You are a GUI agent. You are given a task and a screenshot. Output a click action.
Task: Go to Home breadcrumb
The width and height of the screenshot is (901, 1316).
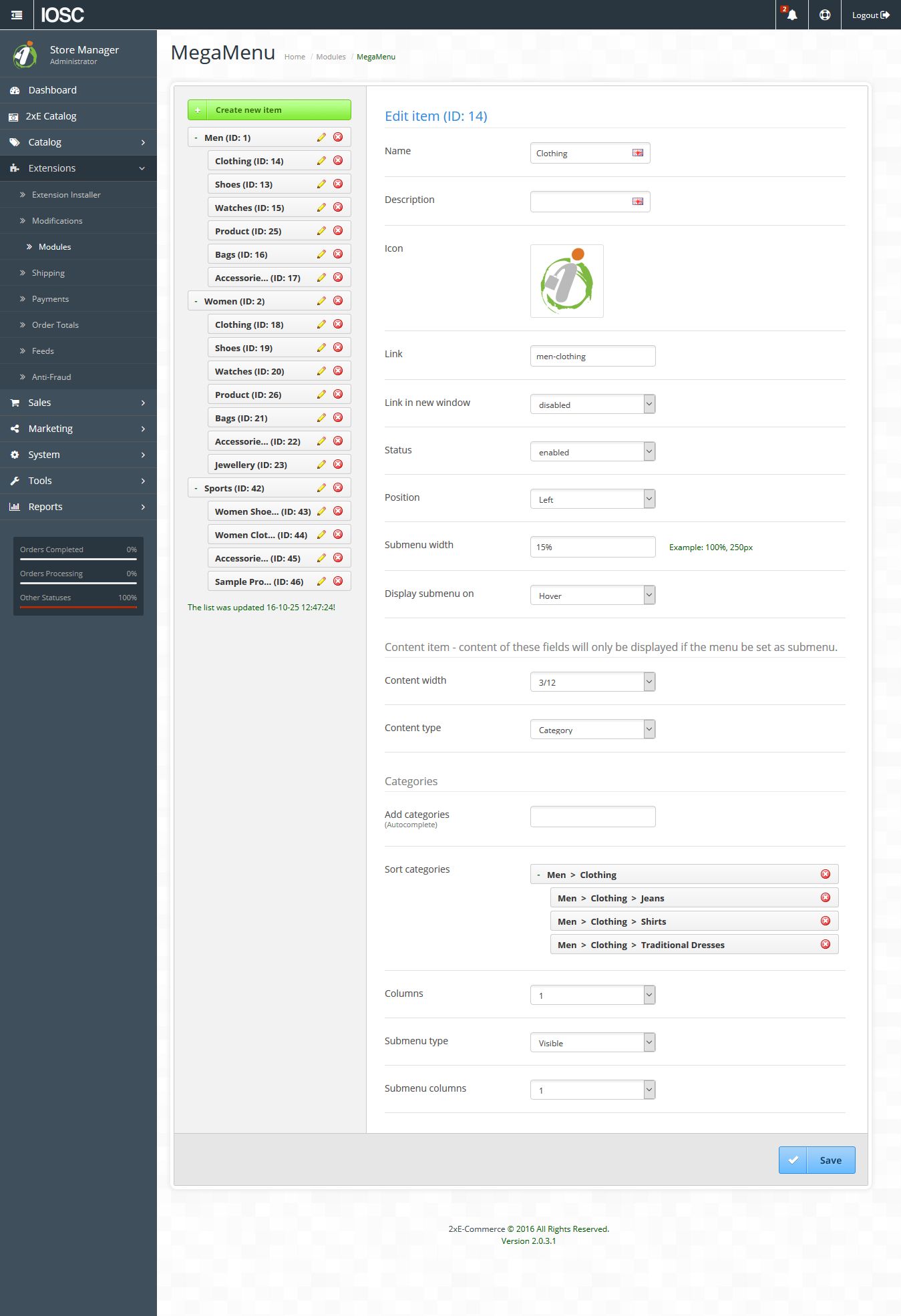295,57
